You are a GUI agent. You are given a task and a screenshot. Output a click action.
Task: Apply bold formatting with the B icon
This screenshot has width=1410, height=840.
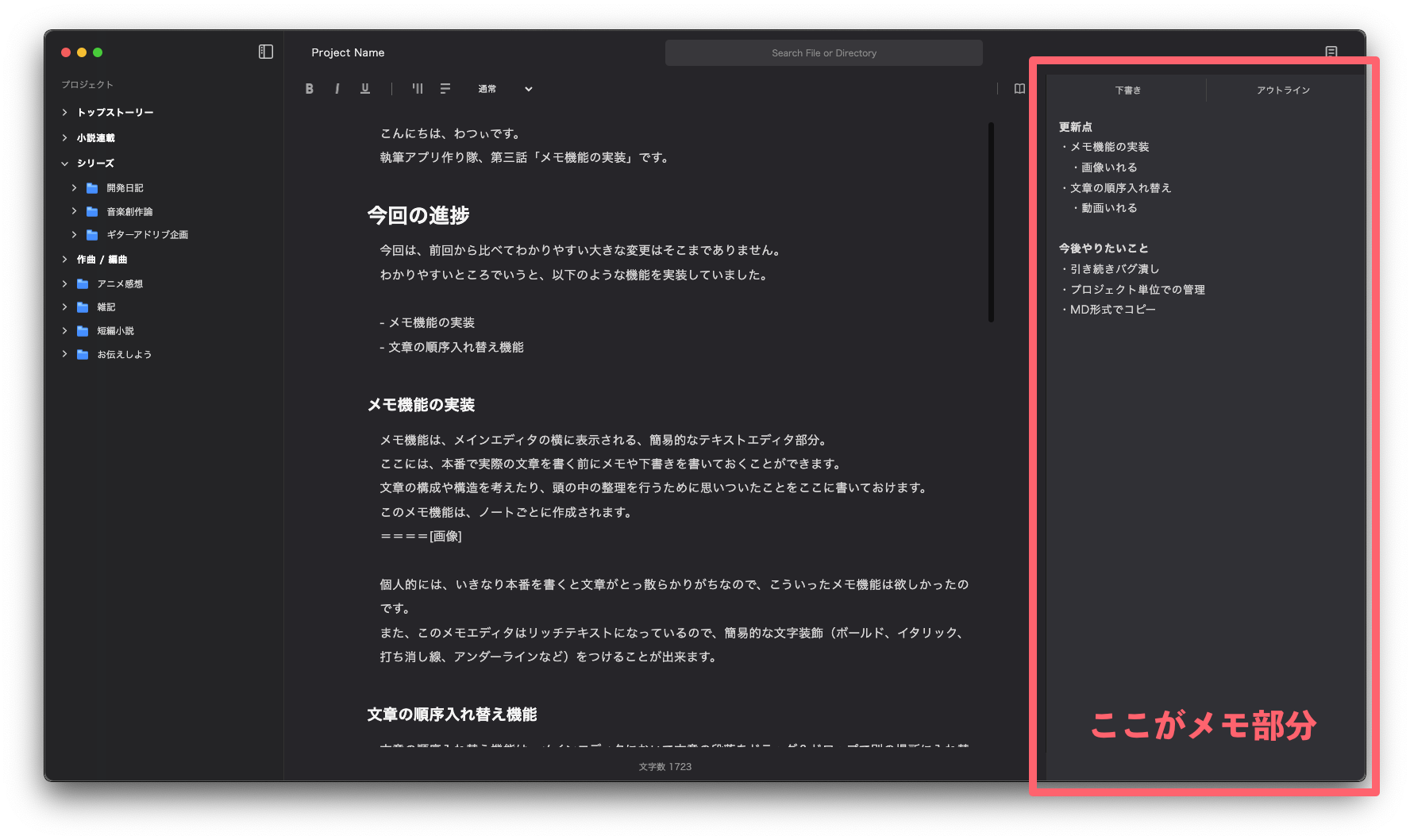coord(310,89)
